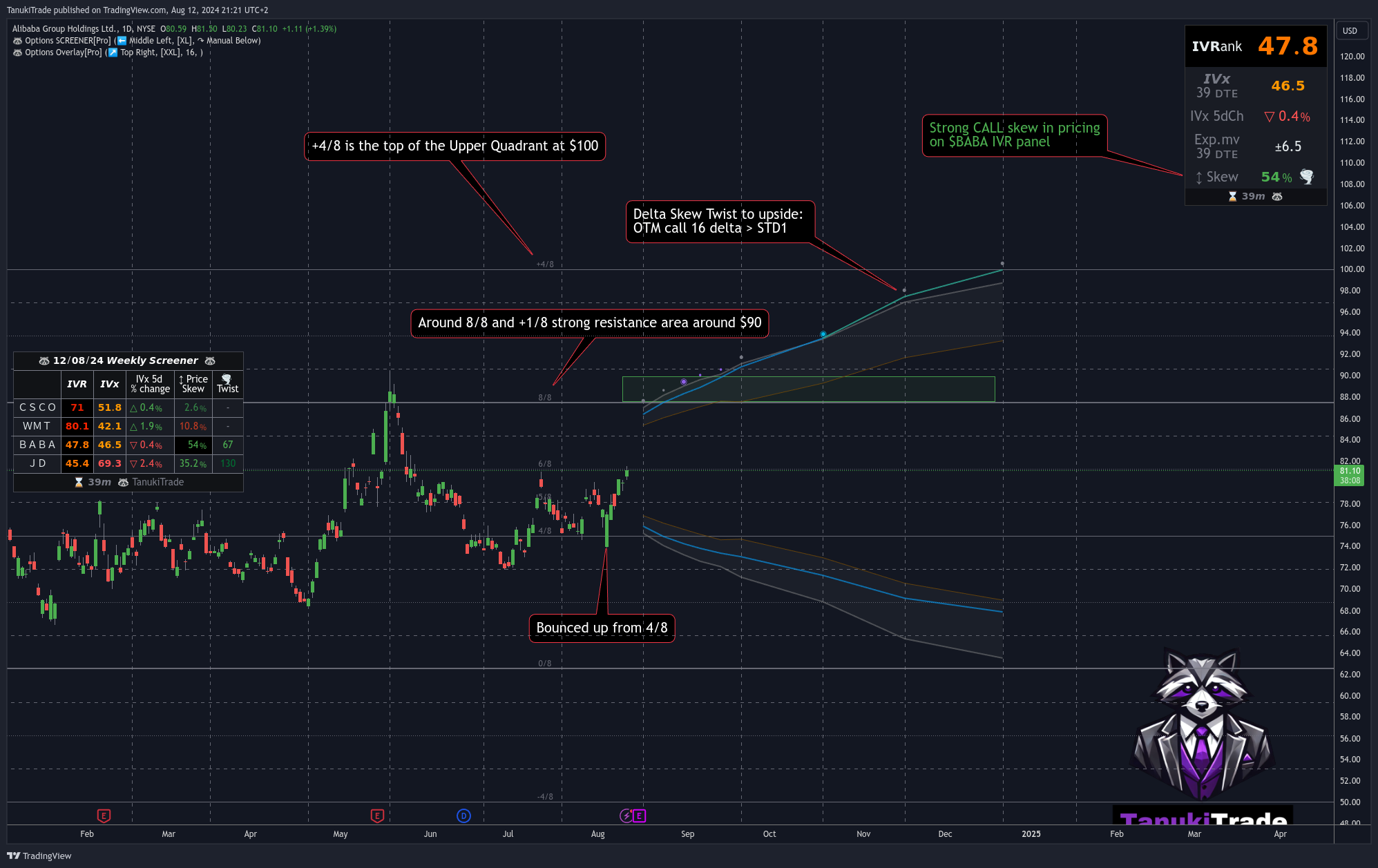Click the August lightning bolt event marker
Viewport: 1378px width, 868px height.
pos(626,816)
